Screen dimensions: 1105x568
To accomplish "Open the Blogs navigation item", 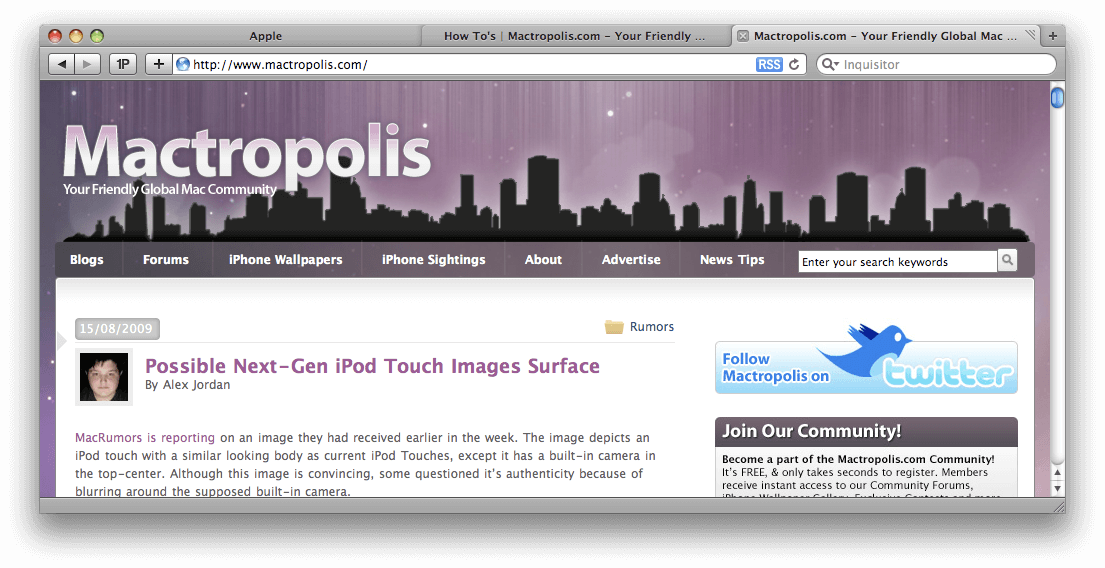I will point(87,259).
